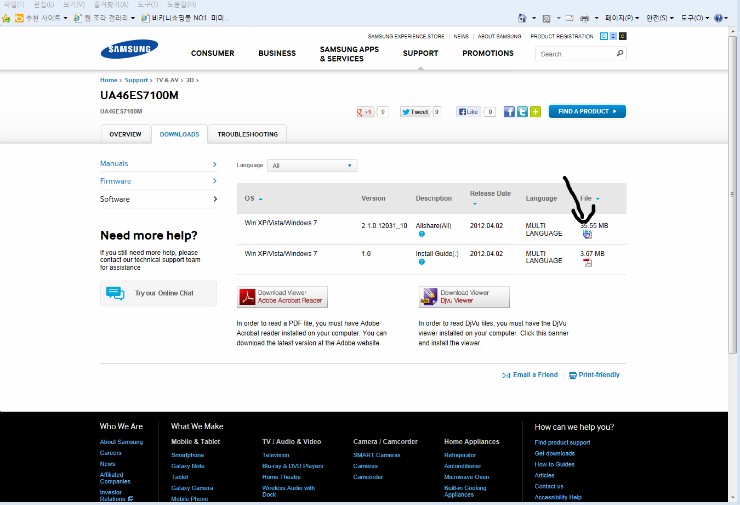Viewport: 740px width, 505px height.
Task: Open the 추천 사이트 favorites dropdown
Action: point(42,18)
